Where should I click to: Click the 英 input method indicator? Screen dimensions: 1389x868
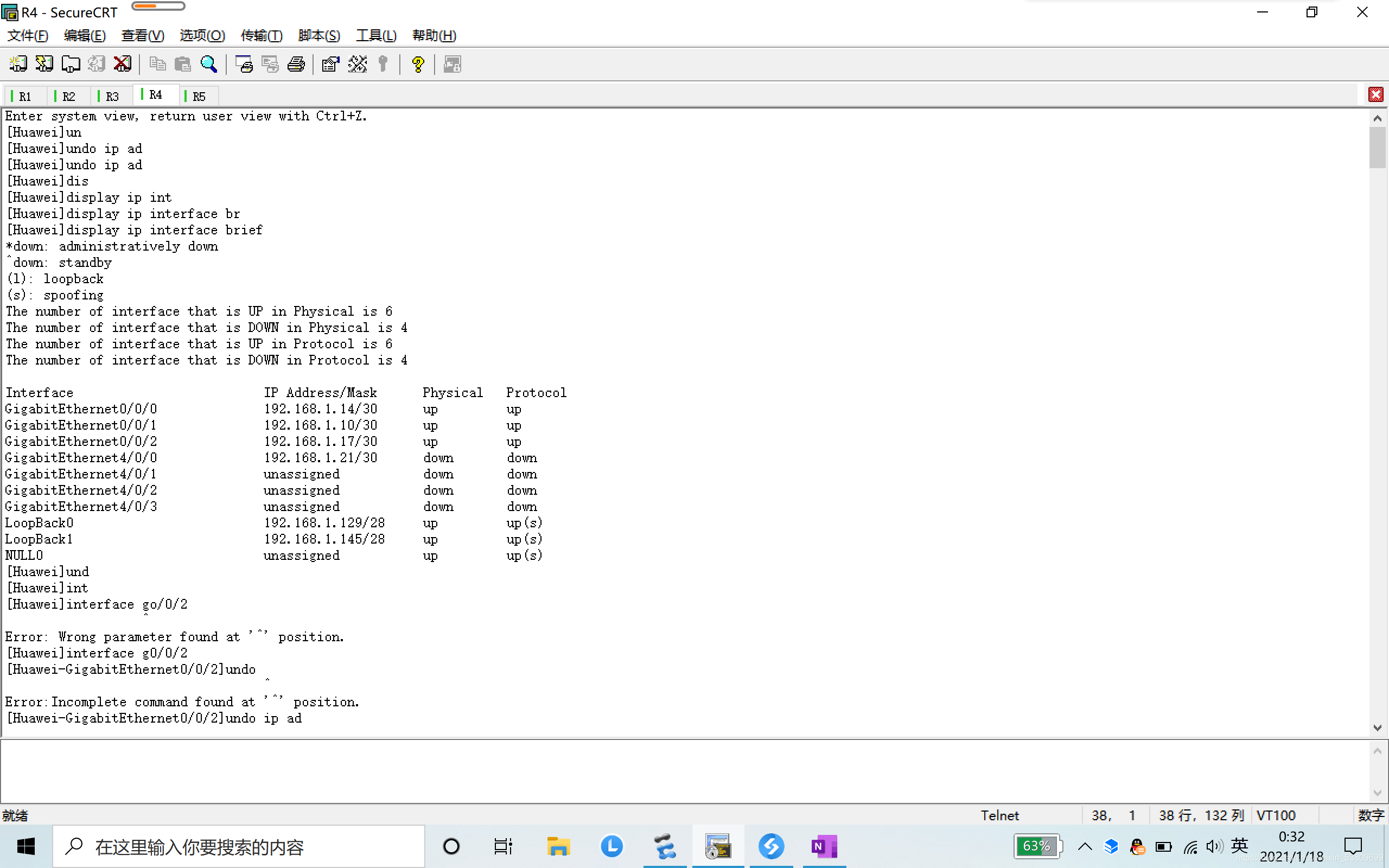pyautogui.click(x=1240, y=845)
